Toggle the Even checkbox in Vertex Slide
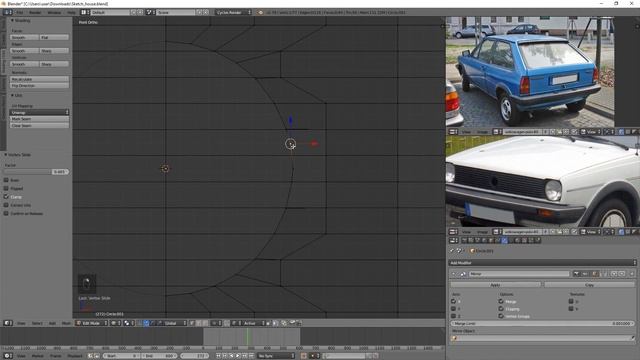 [x=6, y=180]
